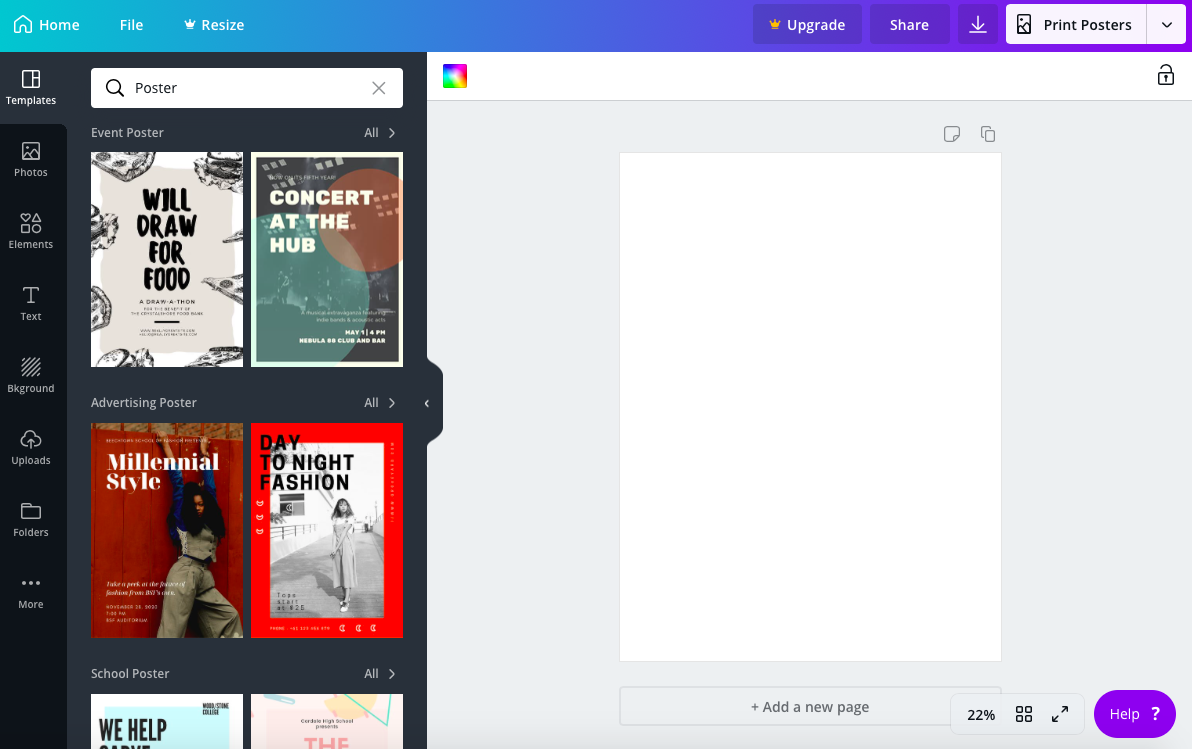Image resolution: width=1192 pixels, height=749 pixels.
Task: Click Print Posters button
Action: [1076, 25]
